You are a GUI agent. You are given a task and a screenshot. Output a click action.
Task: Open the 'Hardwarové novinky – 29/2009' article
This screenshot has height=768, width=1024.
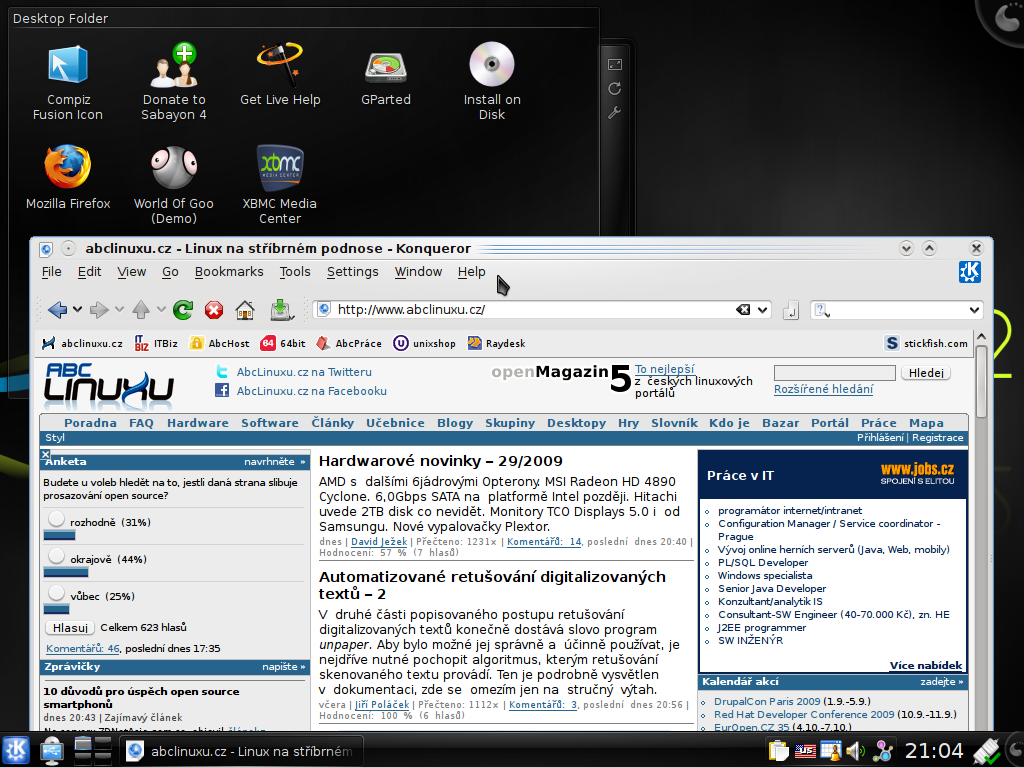[x=441, y=461]
